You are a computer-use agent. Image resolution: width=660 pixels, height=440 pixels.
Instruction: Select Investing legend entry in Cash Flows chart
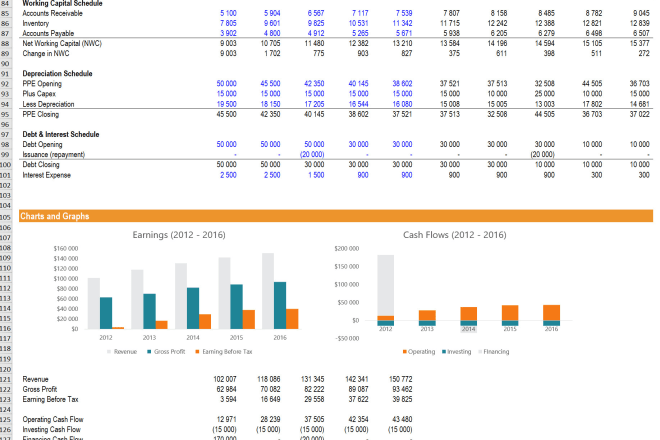point(457,352)
